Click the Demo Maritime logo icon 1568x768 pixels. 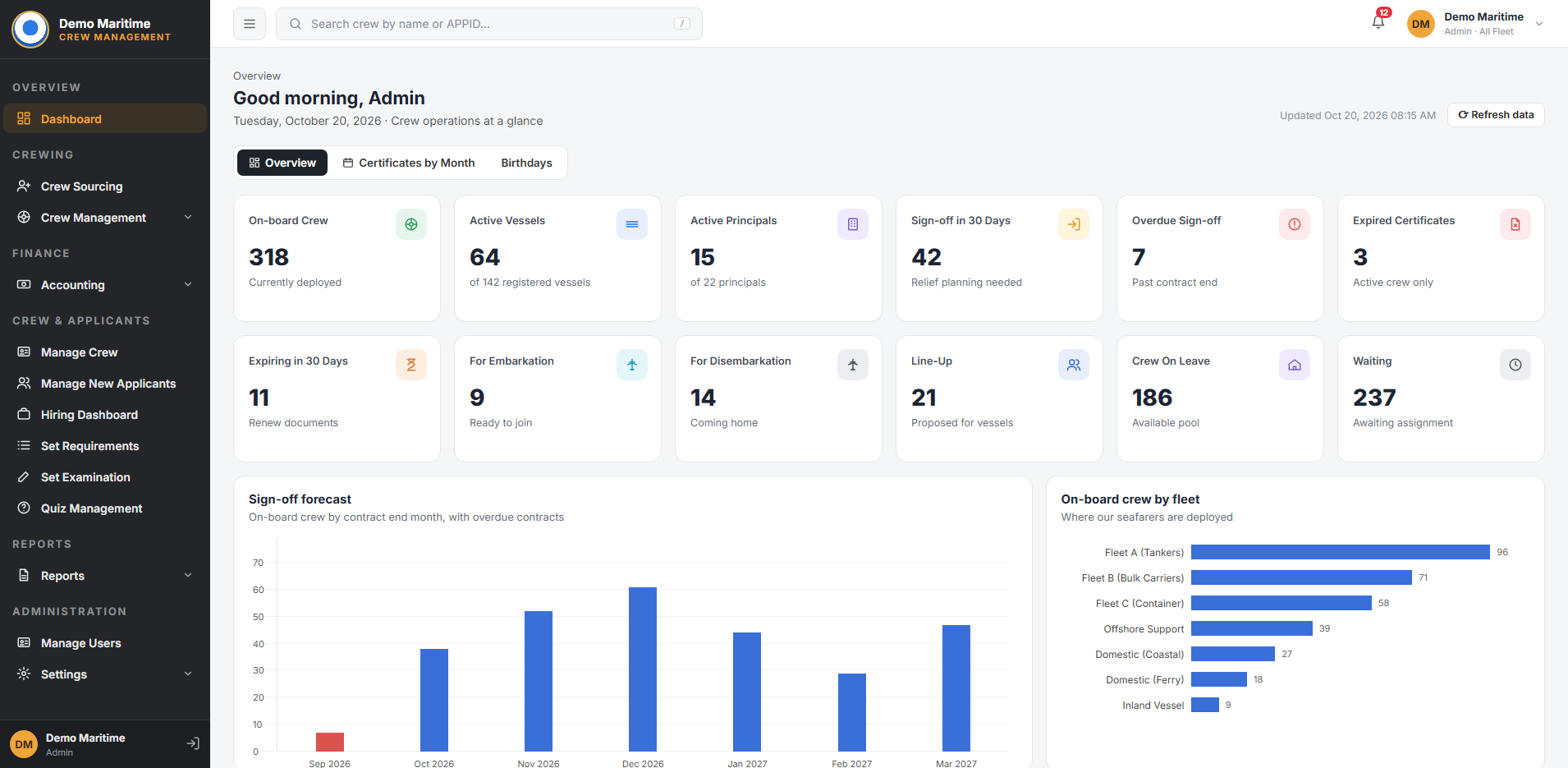coord(30,30)
